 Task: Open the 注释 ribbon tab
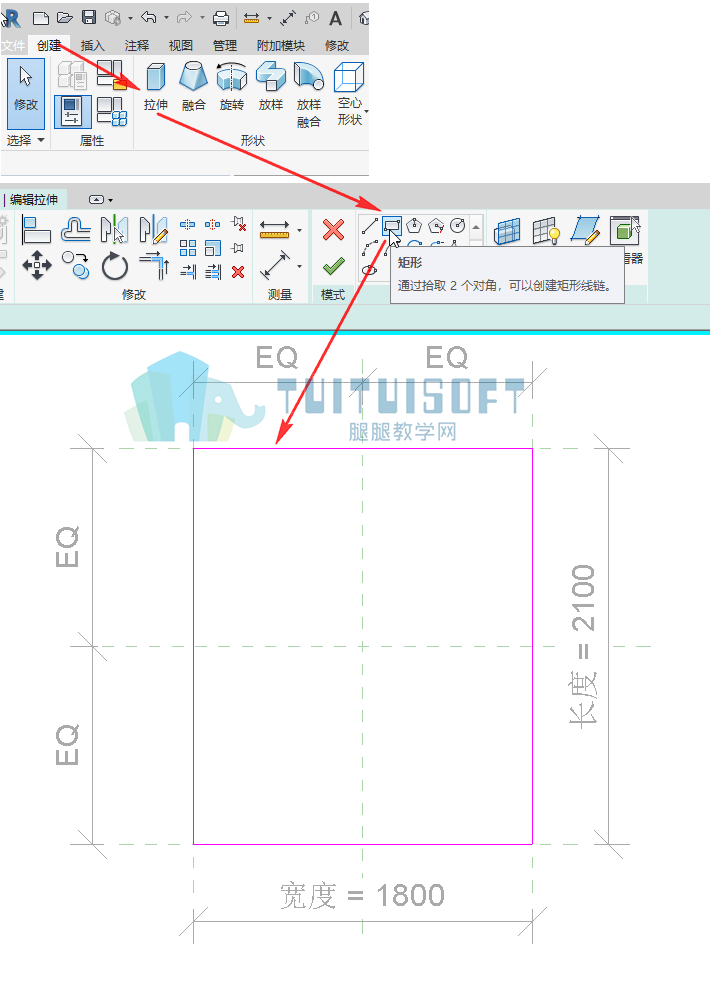pos(136,46)
